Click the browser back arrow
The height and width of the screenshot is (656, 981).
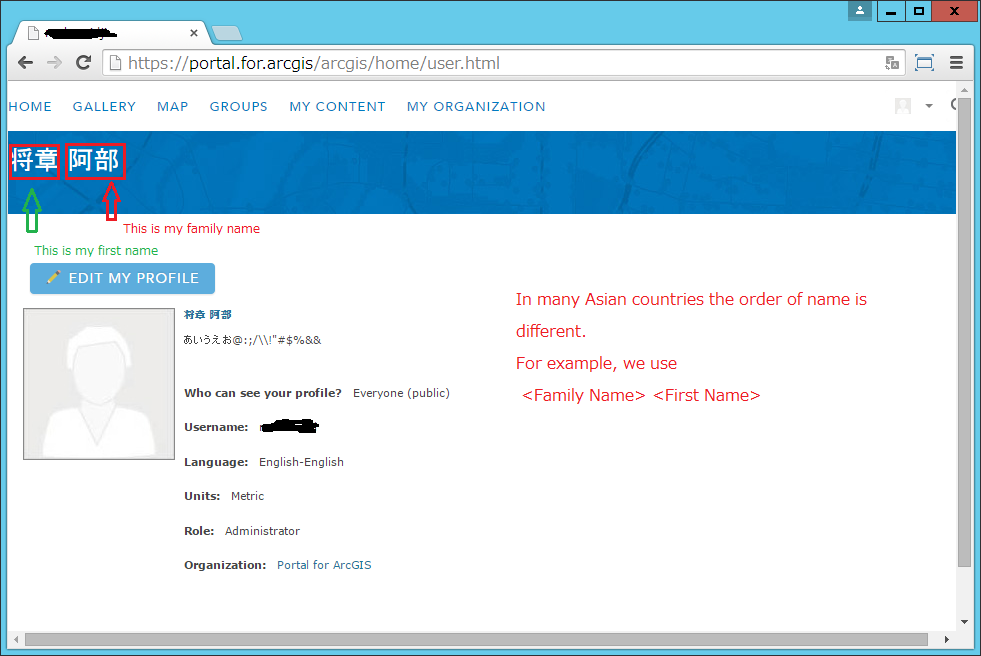(x=26, y=63)
